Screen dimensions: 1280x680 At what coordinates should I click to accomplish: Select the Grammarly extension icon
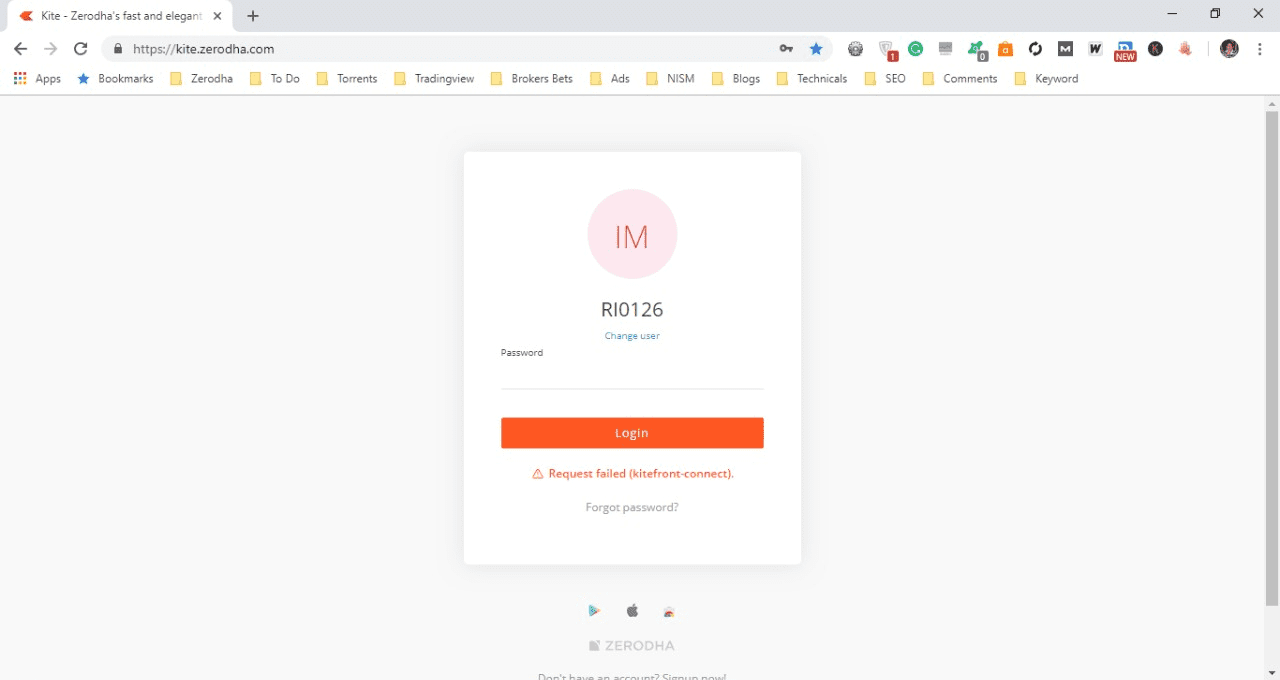click(x=915, y=48)
